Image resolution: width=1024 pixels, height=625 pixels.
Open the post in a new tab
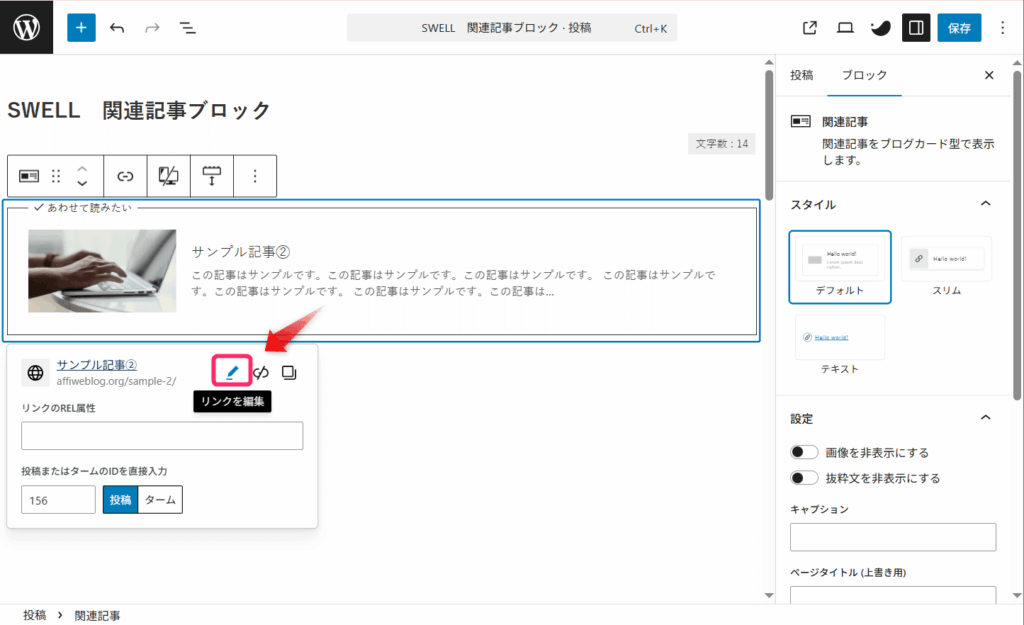coord(810,27)
